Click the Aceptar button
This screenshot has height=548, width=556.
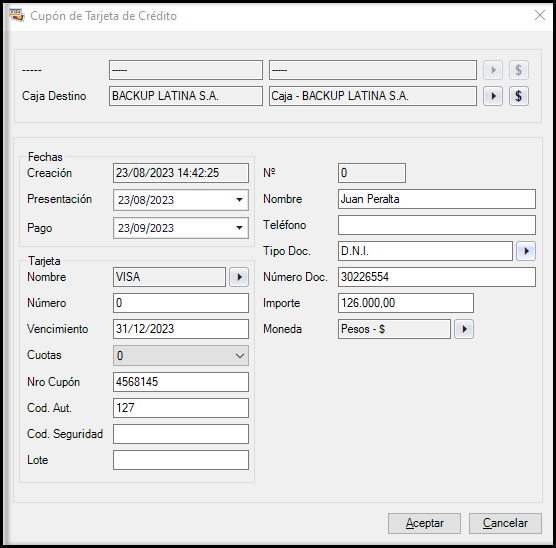point(424,523)
